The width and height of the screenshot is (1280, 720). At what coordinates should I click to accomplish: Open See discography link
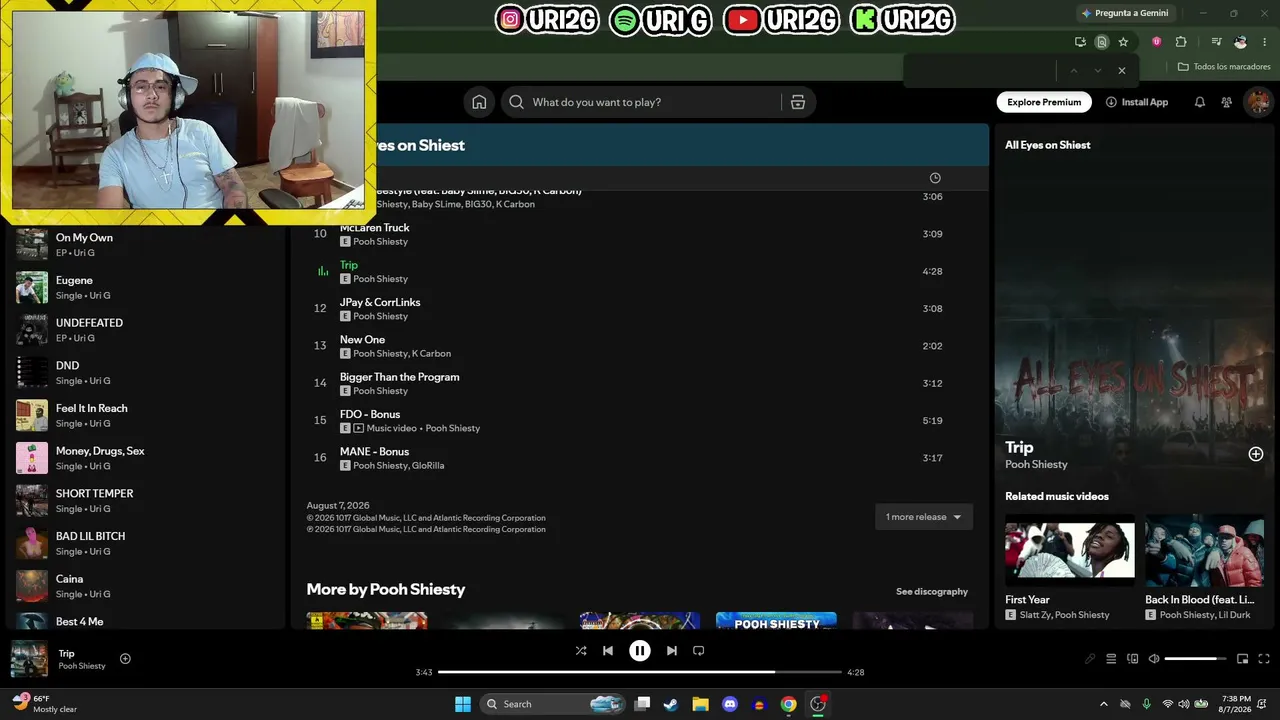[x=932, y=591]
